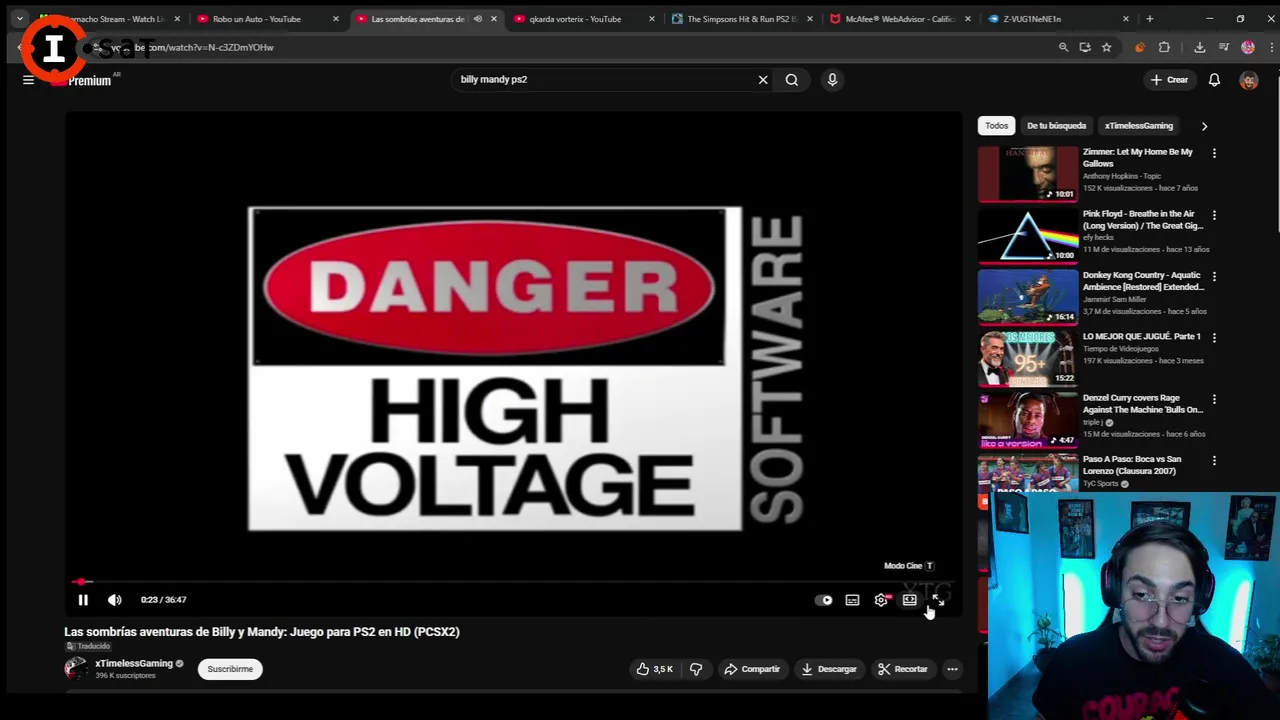Open browser downloads icon
Viewport: 1280px width, 720px height.
(x=1199, y=47)
